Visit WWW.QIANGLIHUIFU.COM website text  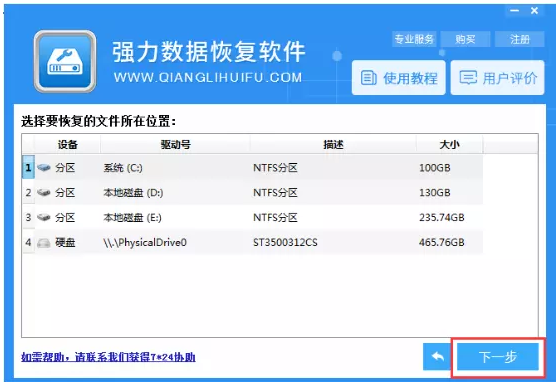pyautogui.click(x=208, y=78)
